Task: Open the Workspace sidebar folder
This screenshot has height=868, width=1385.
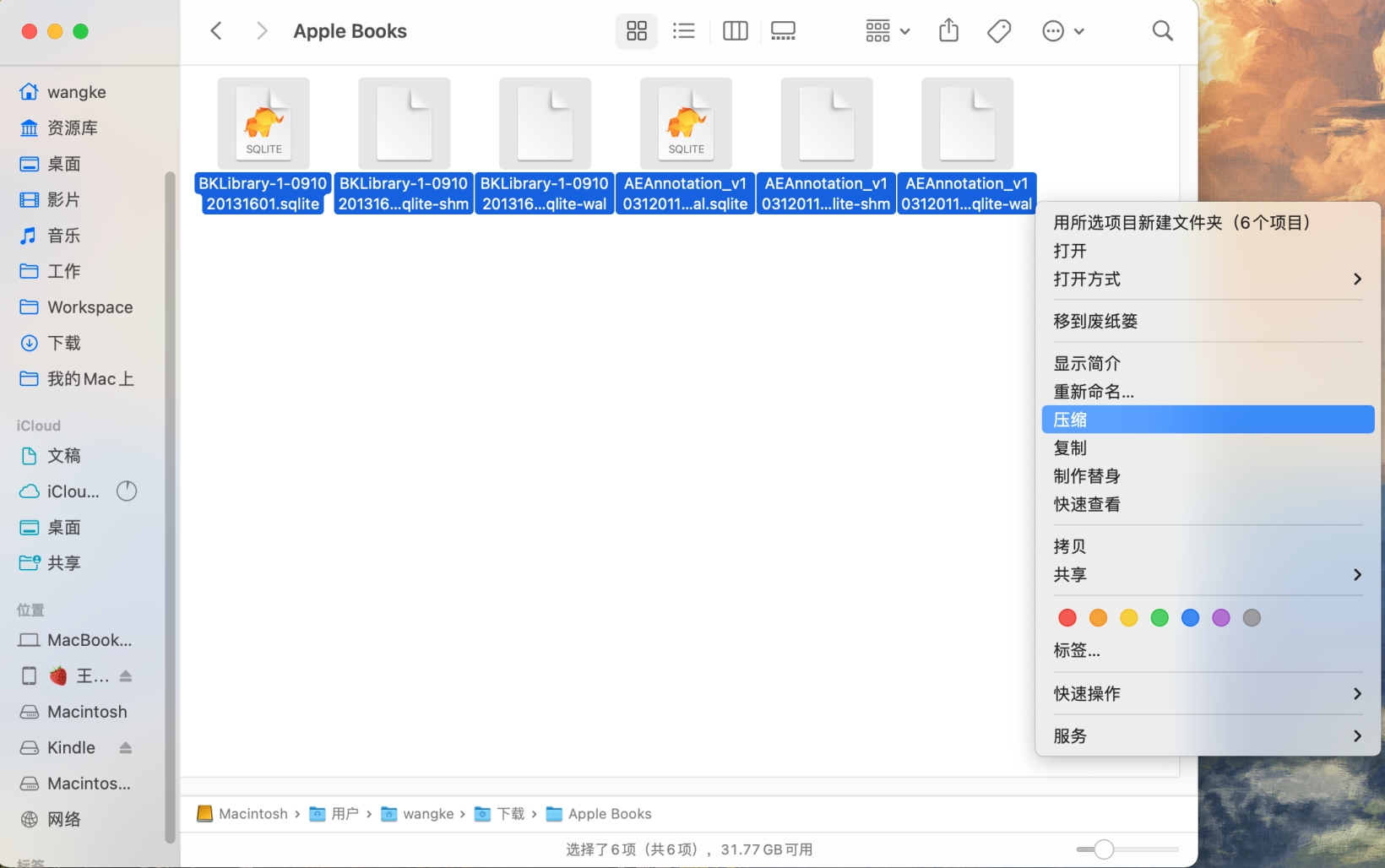Action: point(90,307)
